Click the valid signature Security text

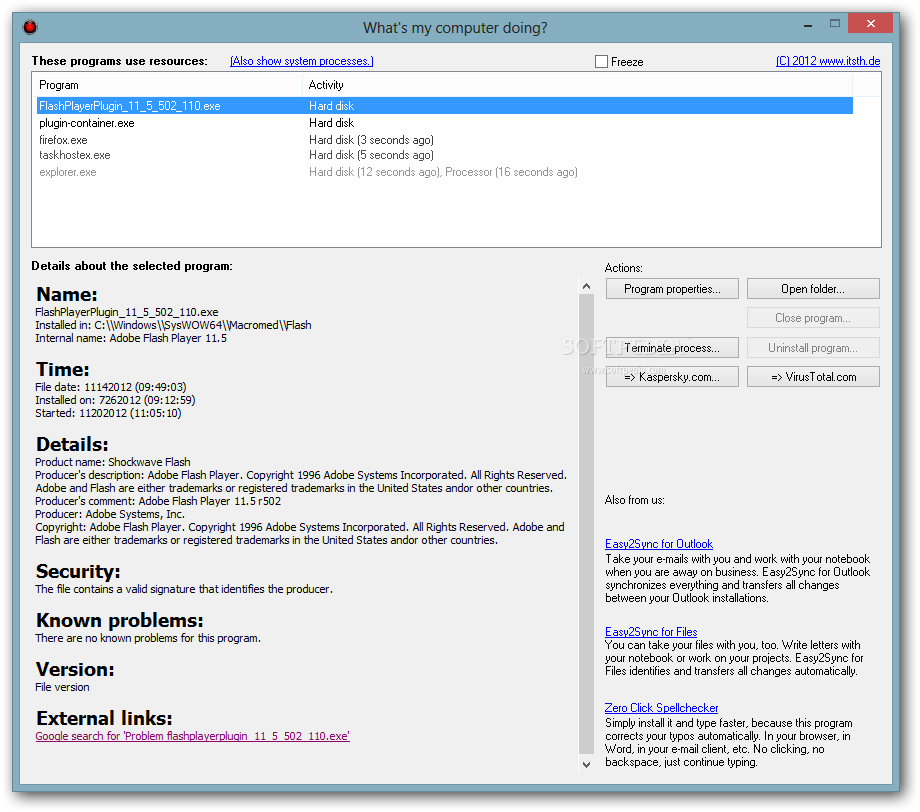pyautogui.click(x=184, y=589)
